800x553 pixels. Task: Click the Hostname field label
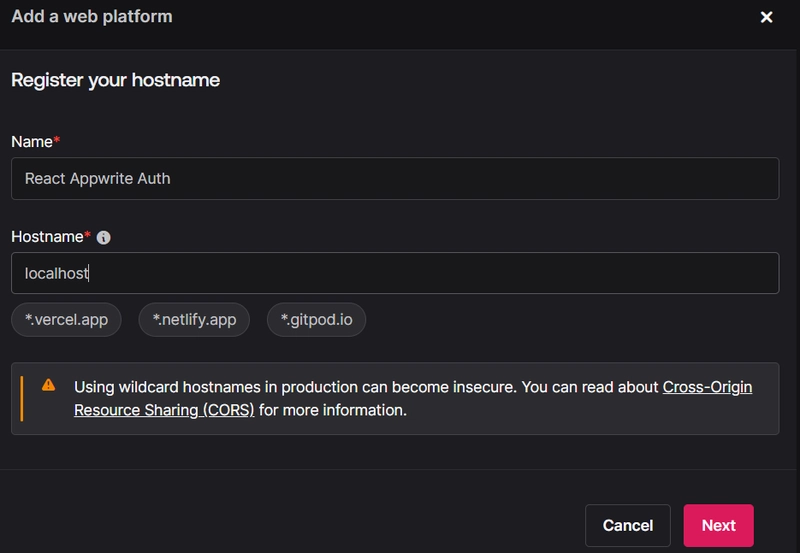click(x=47, y=237)
